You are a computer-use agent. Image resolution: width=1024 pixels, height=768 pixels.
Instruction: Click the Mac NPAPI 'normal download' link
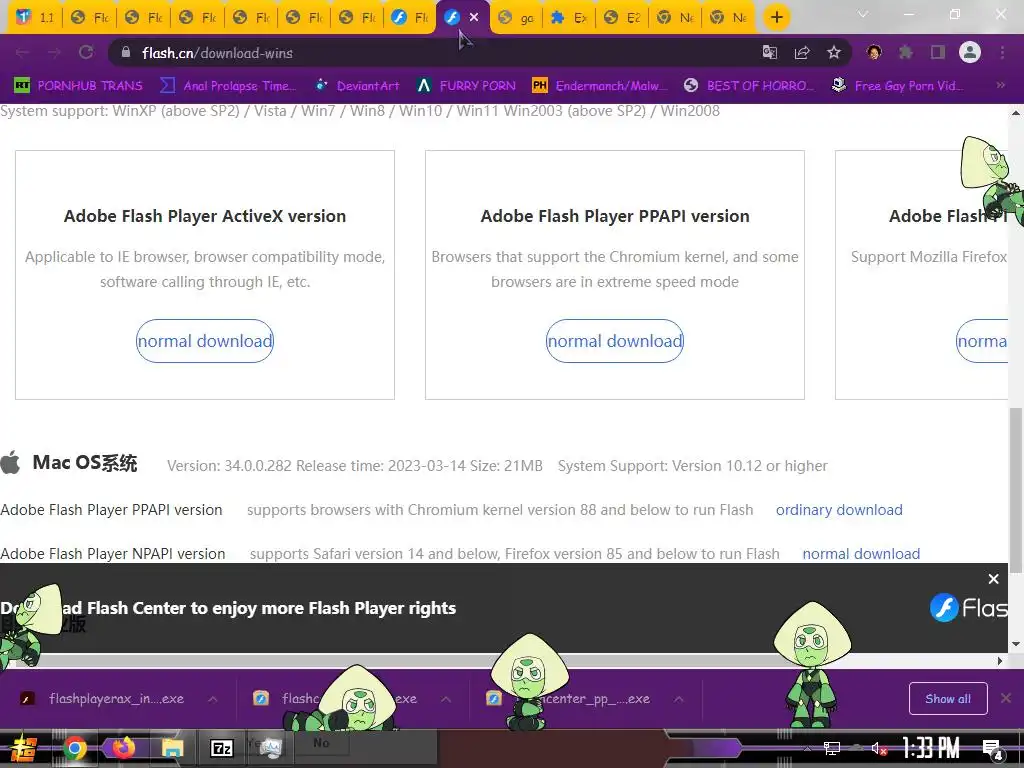(861, 554)
